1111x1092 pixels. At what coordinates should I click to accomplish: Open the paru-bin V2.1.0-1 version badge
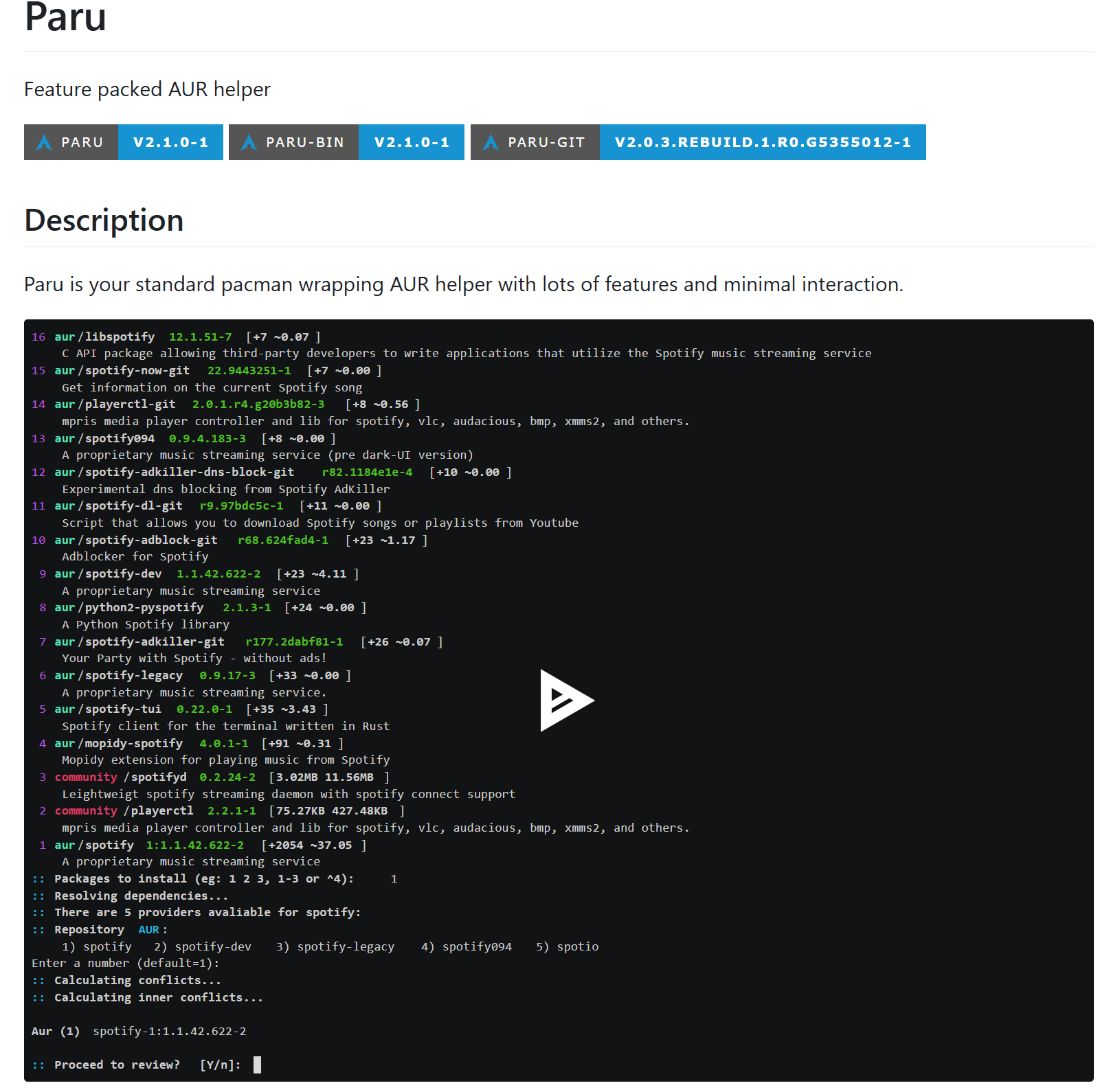412,142
